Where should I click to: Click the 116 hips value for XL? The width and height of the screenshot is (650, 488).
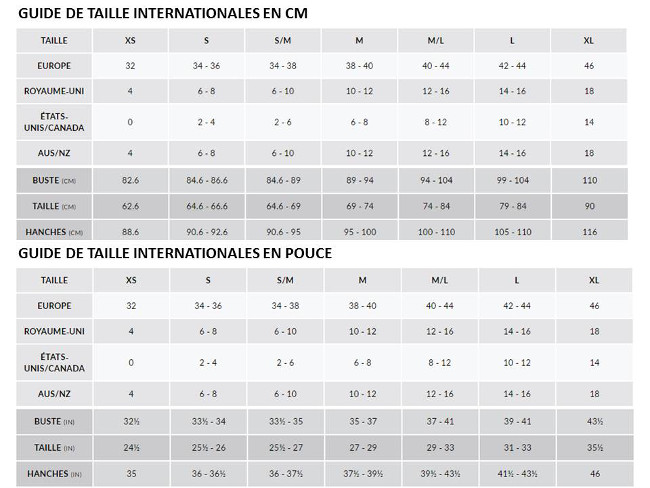click(x=589, y=231)
